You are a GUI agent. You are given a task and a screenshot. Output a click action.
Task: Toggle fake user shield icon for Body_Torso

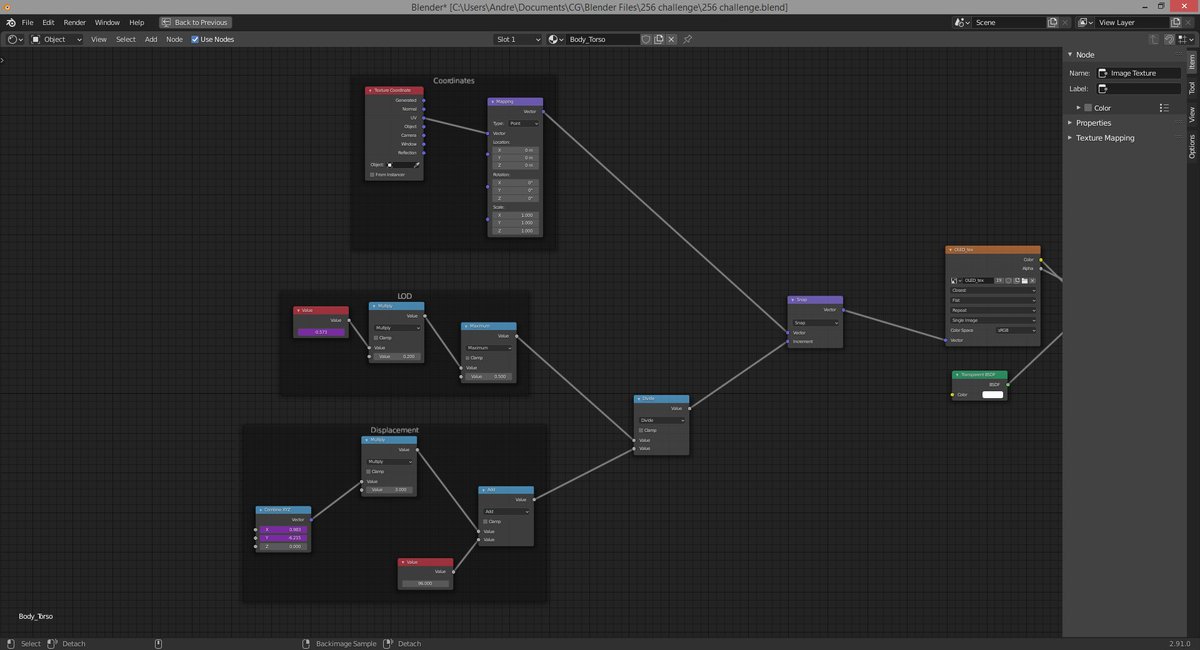click(x=646, y=39)
